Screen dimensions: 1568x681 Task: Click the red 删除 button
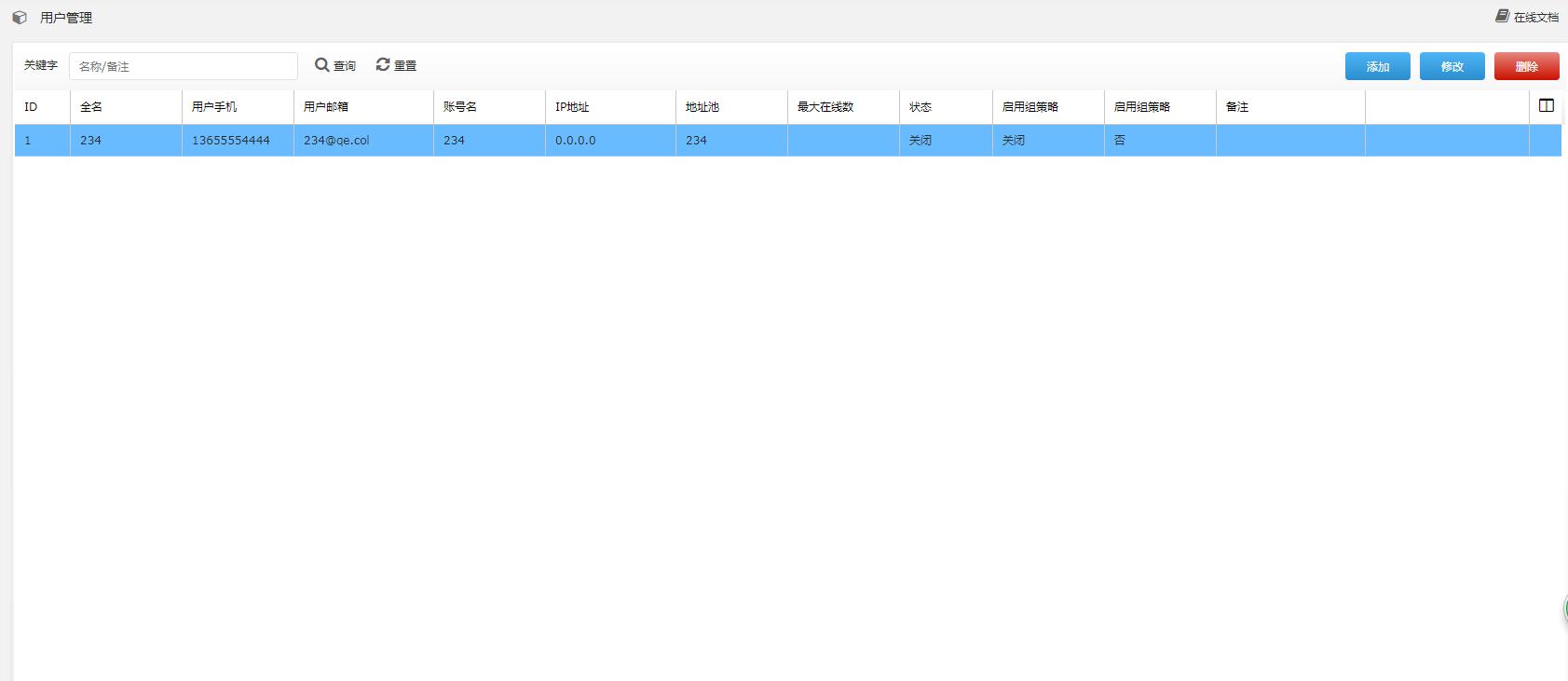click(x=1527, y=66)
